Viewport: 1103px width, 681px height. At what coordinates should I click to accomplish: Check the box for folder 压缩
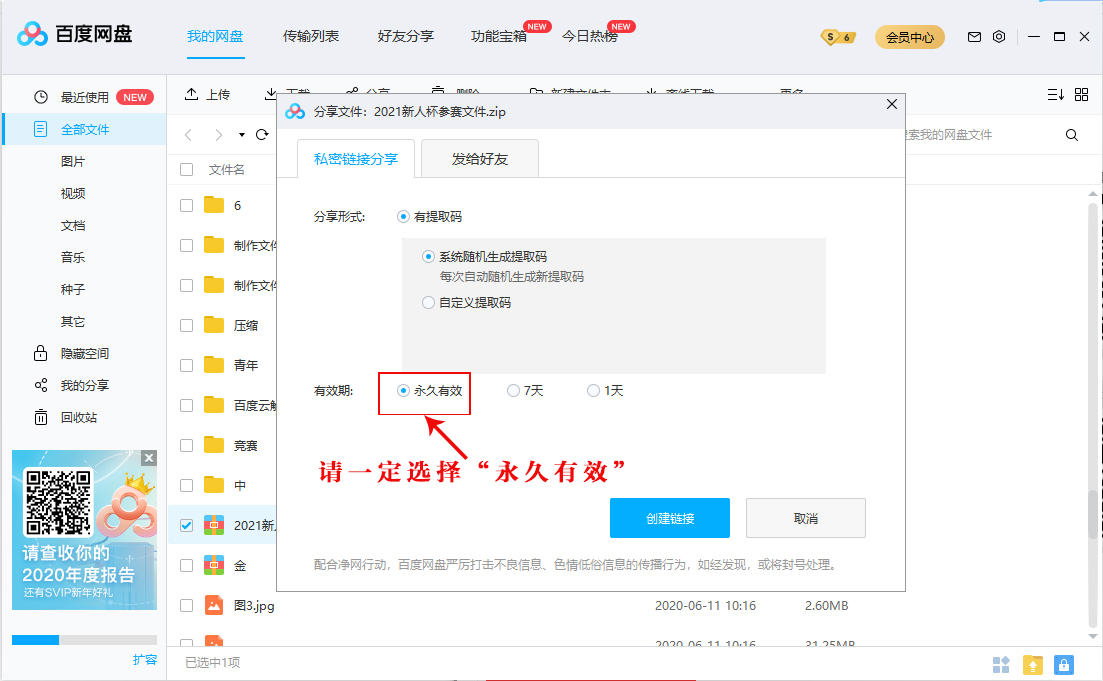tap(186, 325)
